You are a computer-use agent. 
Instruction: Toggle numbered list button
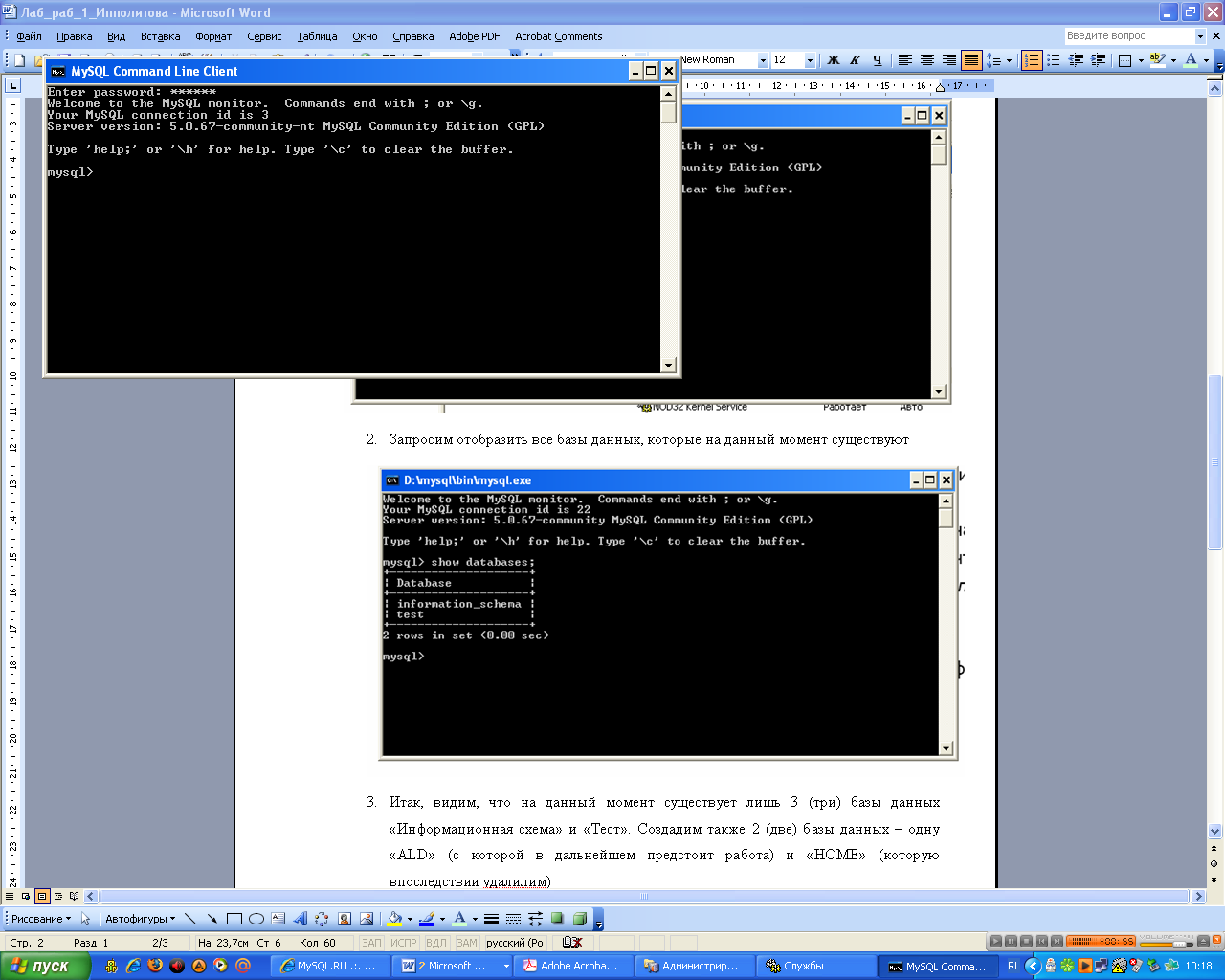[x=1032, y=59]
